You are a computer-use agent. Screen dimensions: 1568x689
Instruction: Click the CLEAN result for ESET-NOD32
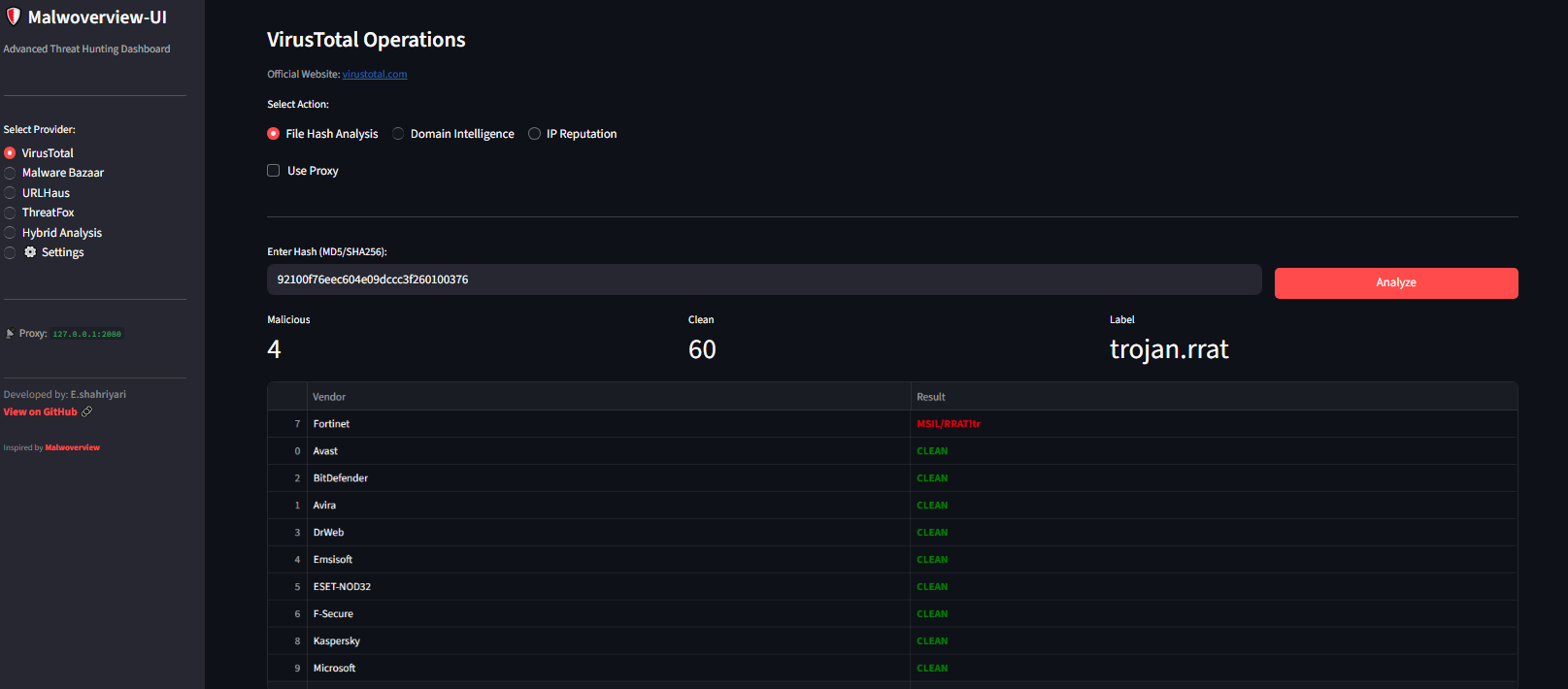click(1214, 587)
